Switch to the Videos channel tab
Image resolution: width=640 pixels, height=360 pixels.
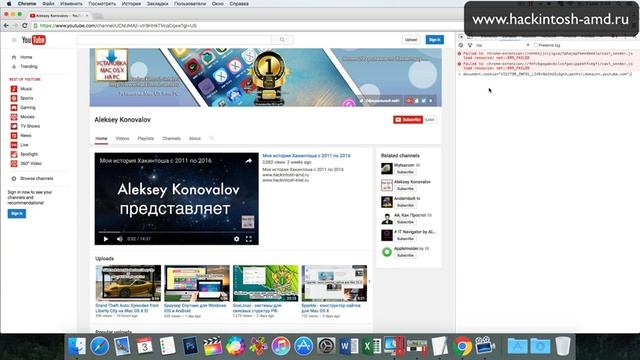122,138
